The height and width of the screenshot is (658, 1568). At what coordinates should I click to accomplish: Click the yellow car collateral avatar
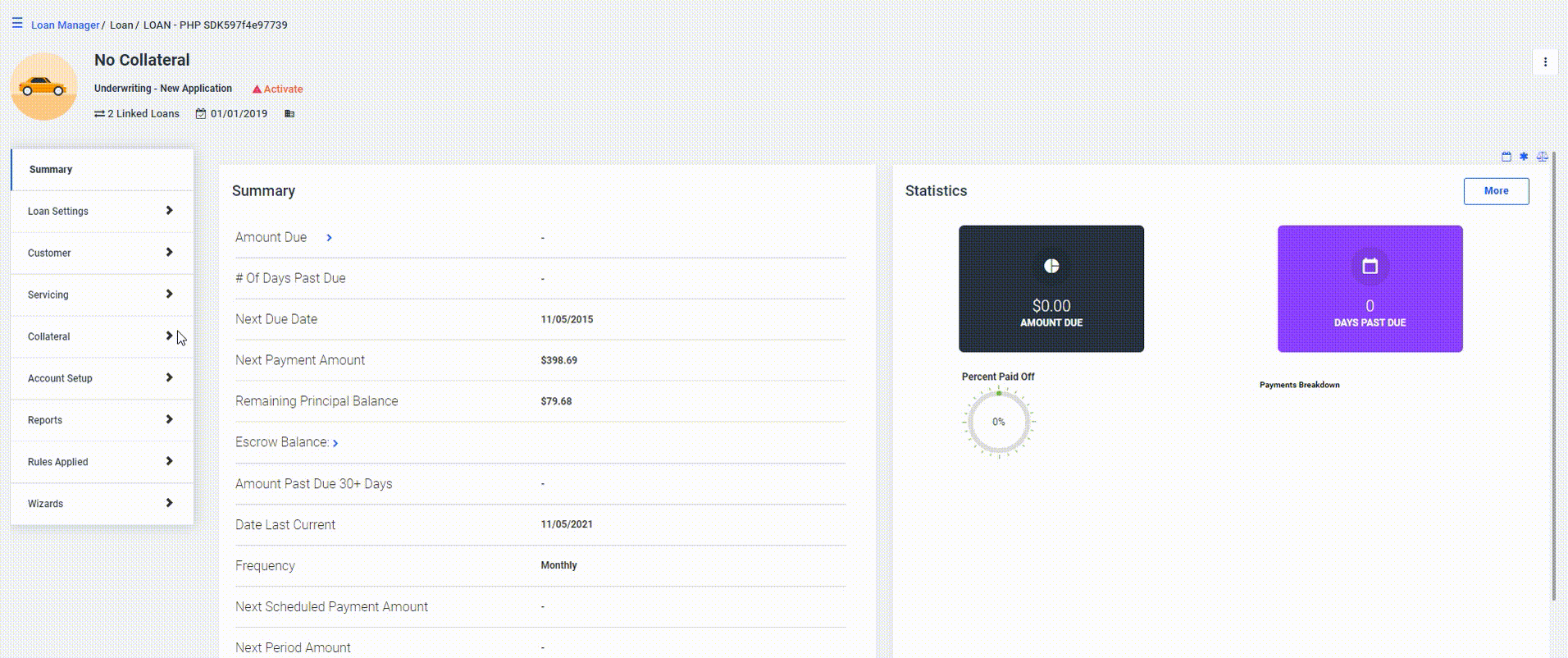tap(43, 86)
